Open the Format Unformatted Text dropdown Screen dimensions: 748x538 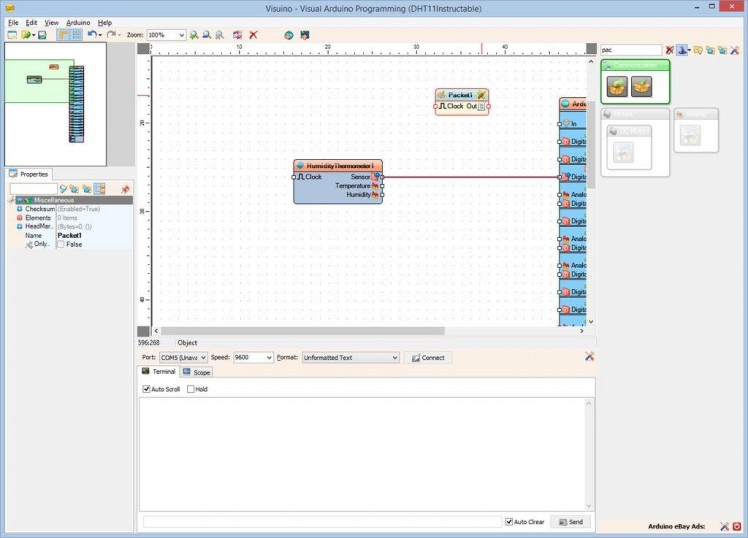pyautogui.click(x=394, y=357)
